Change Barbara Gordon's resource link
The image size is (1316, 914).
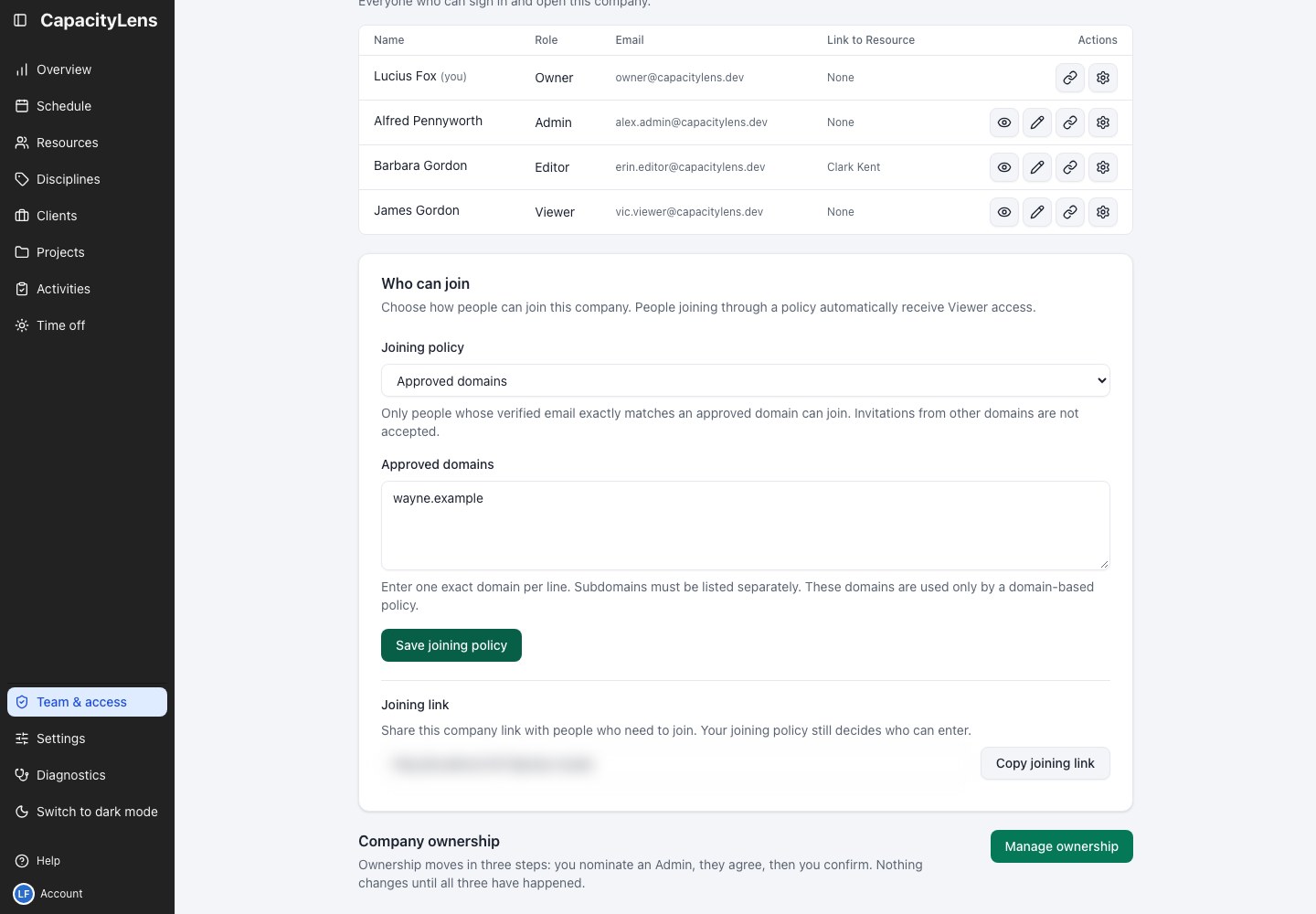pos(1070,167)
